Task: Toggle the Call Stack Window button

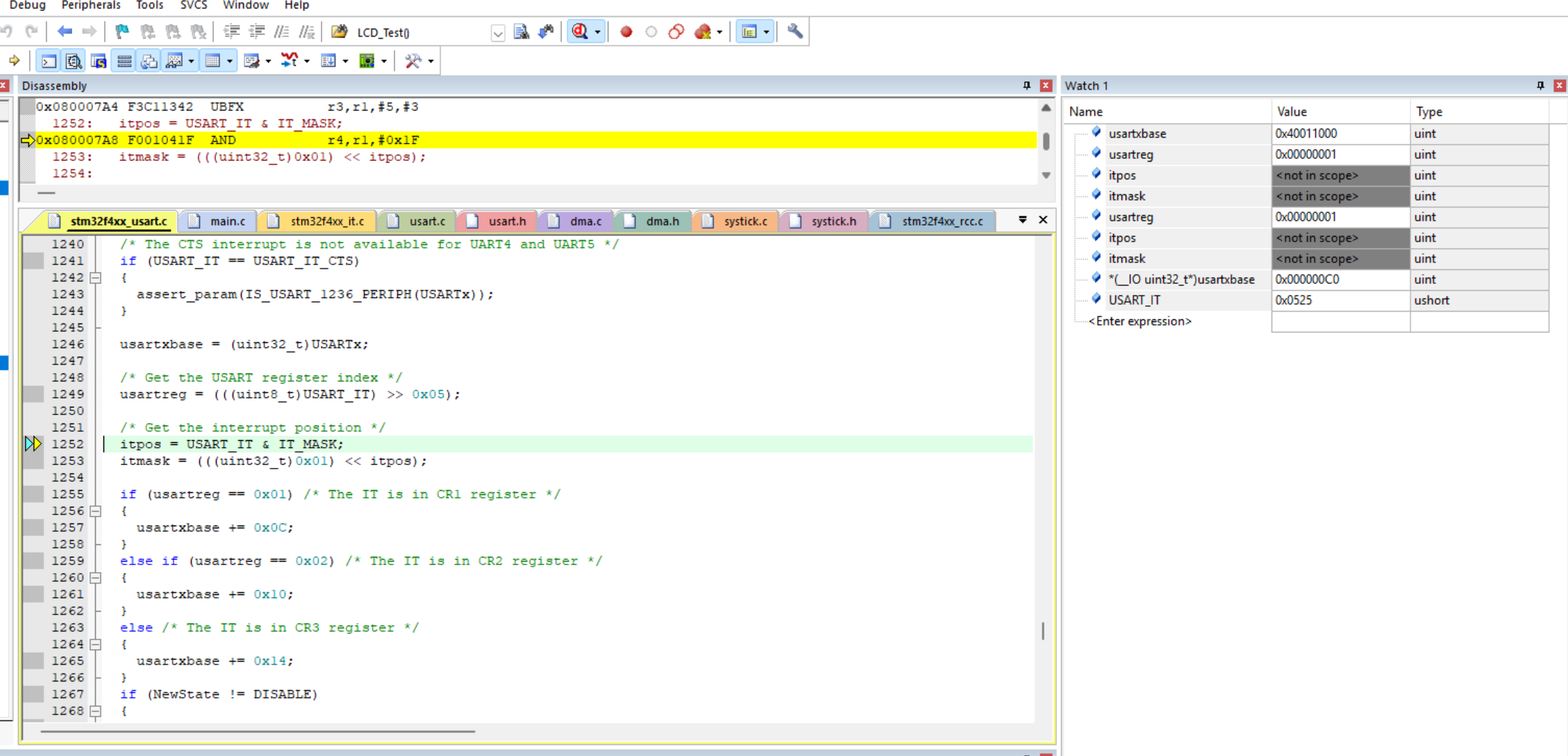Action: (x=149, y=61)
